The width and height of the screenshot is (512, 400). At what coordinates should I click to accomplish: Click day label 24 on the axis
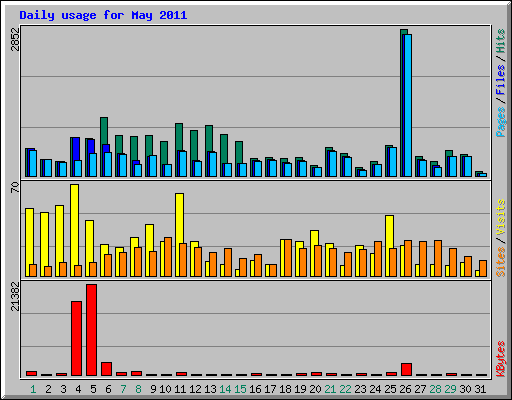375,389
